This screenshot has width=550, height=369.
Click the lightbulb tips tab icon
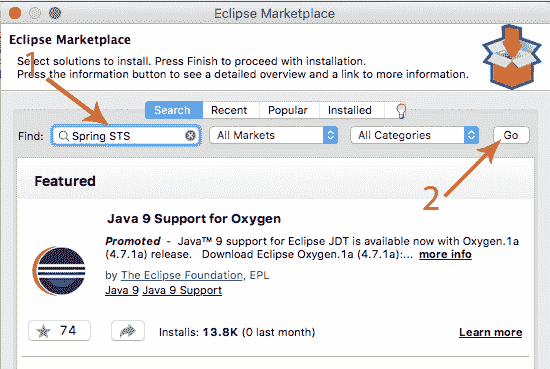pos(401,110)
